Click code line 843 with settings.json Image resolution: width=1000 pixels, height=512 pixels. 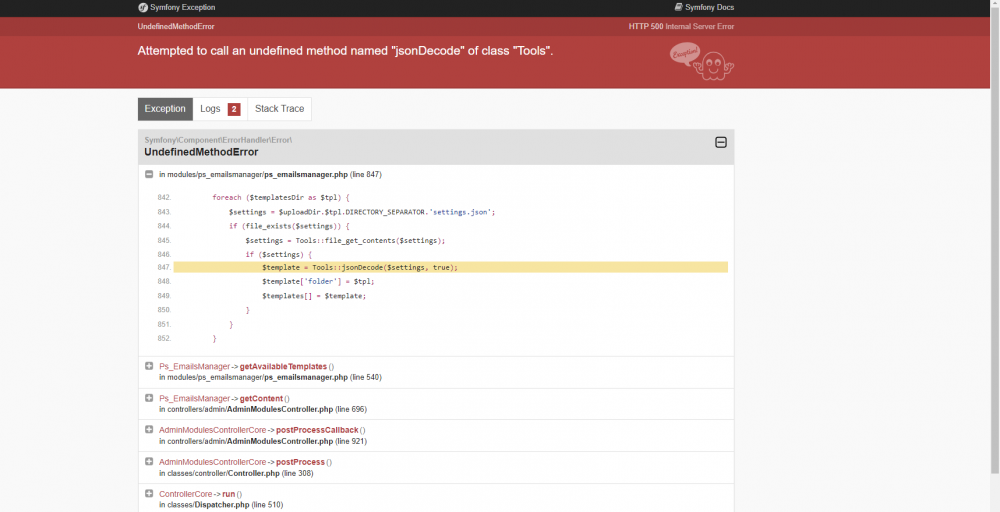coord(362,212)
